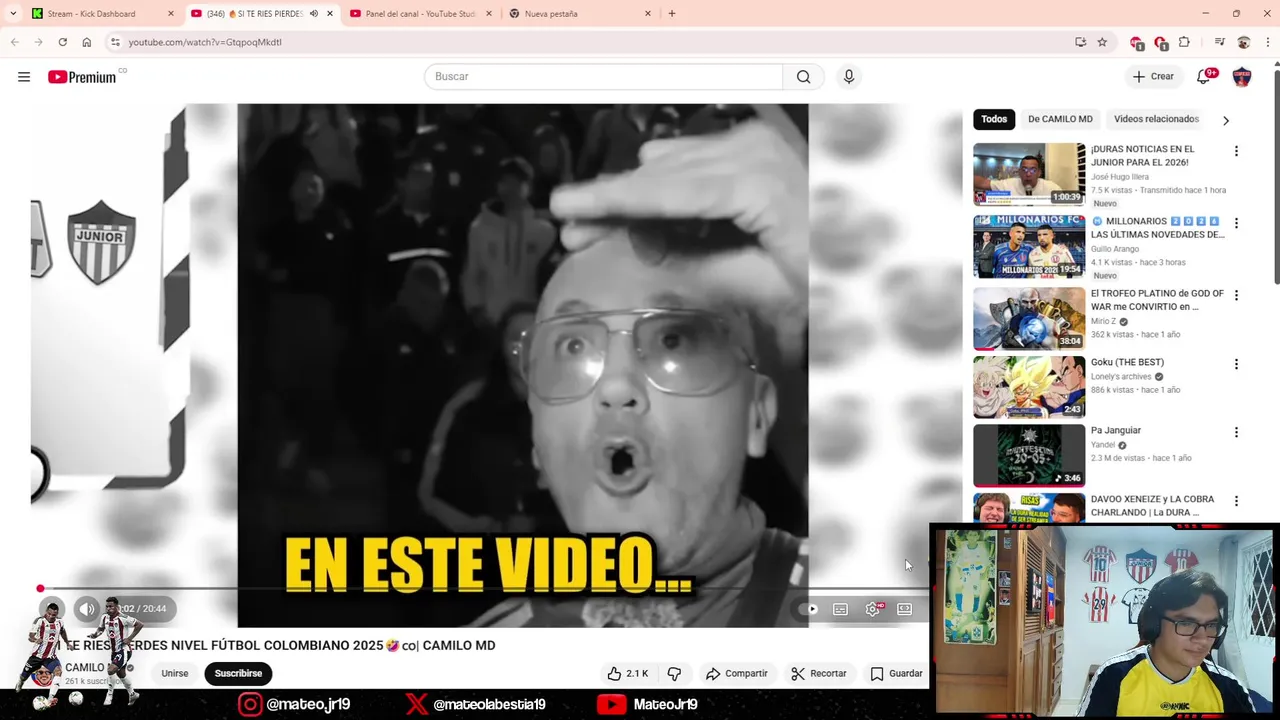This screenshot has width=1280, height=720.
Task: Click the Unirse membership button
Action: [175, 674]
